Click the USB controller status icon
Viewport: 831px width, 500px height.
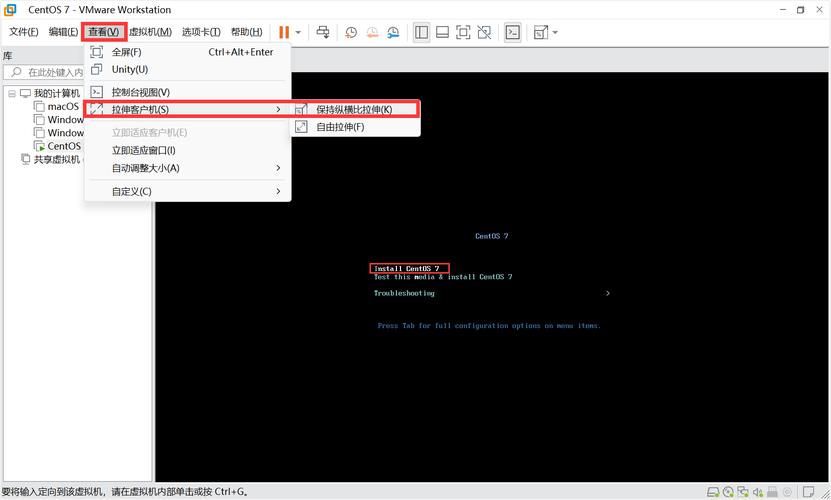[x=772, y=492]
